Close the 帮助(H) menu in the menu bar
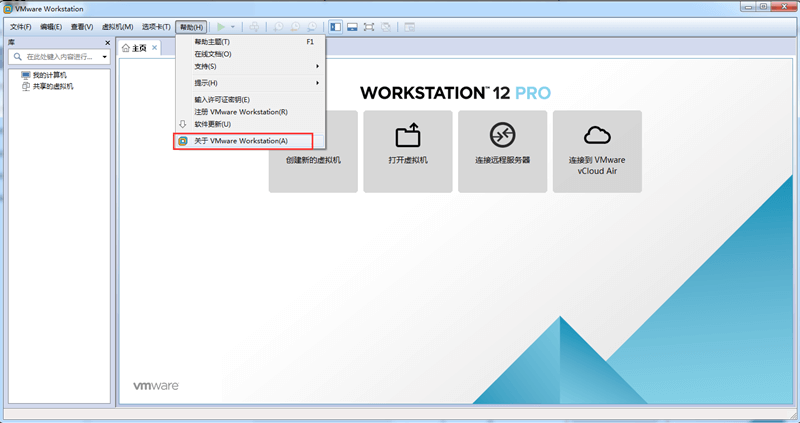800x423 pixels. pos(191,27)
